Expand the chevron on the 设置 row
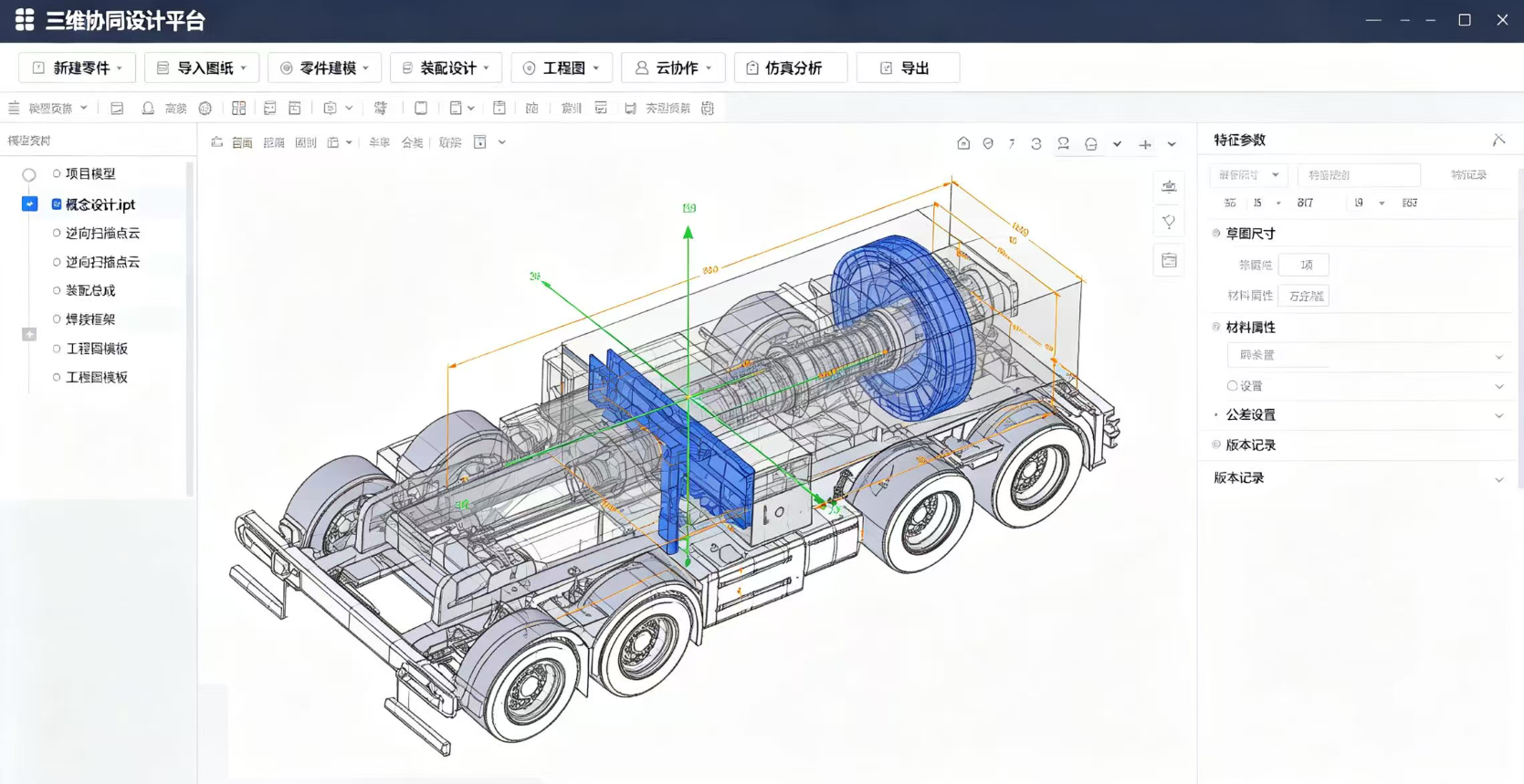The image size is (1524, 784). point(1498,386)
